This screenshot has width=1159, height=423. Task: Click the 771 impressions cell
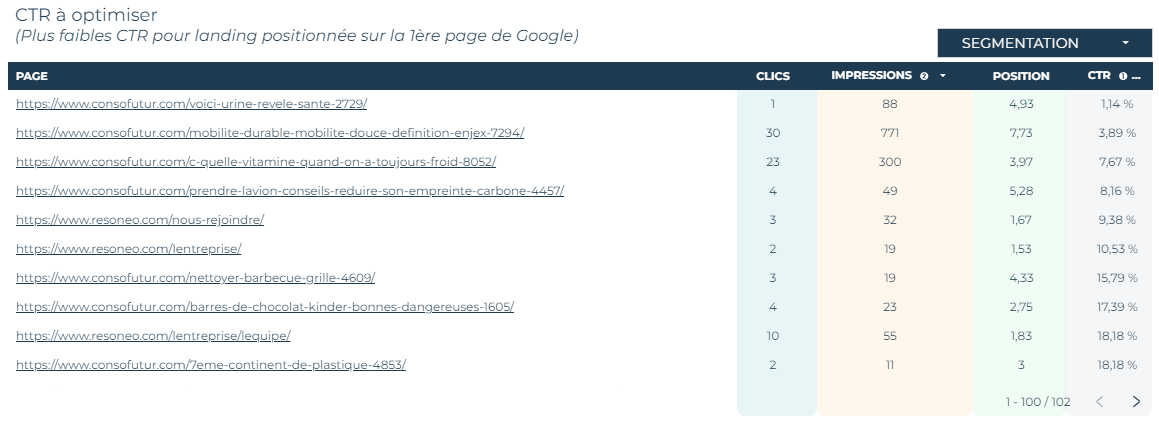[889, 133]
